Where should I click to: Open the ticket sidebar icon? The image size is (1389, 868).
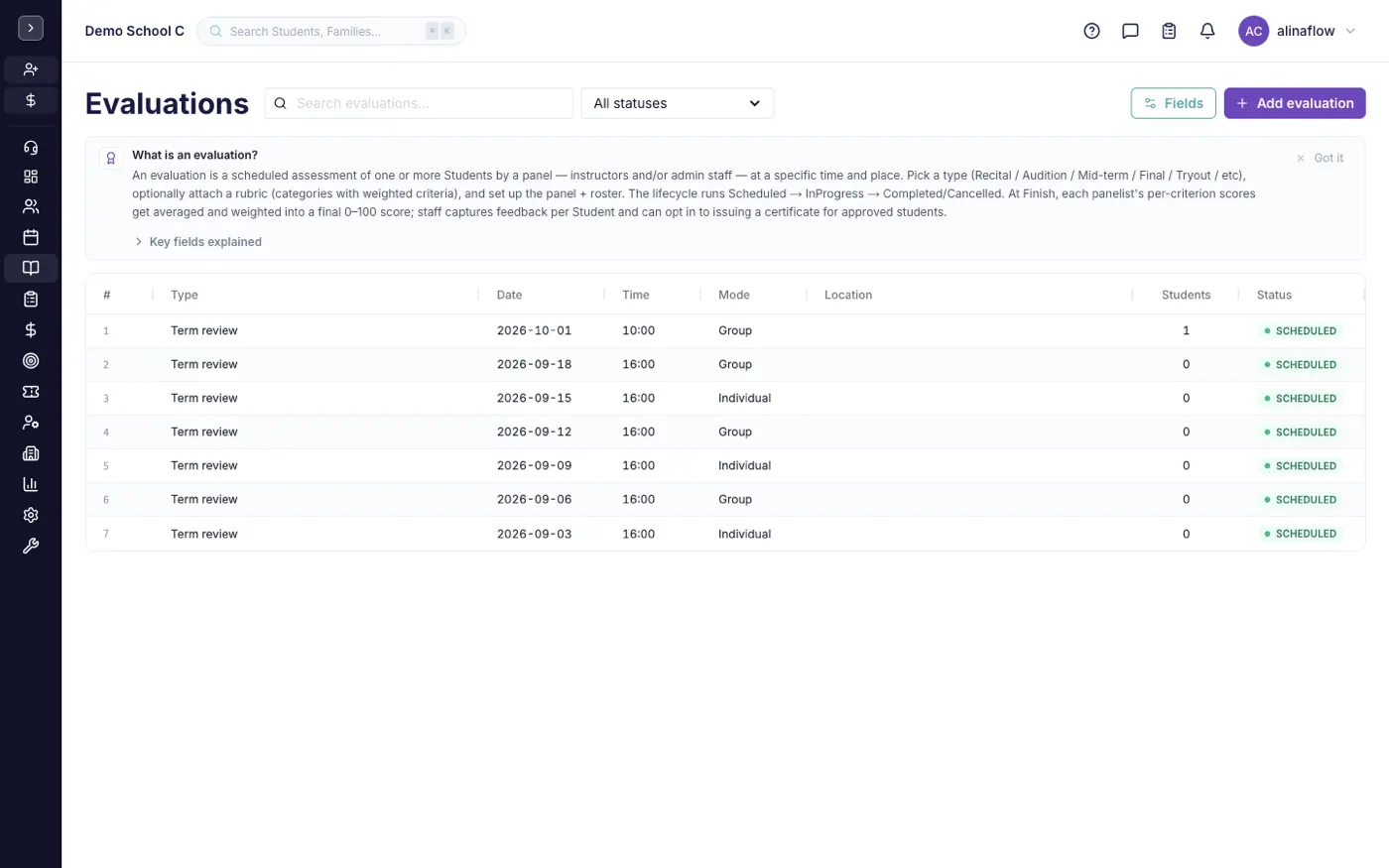coord(31,392)
